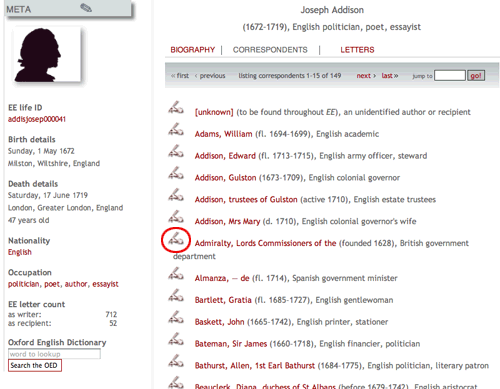
Task: Click the quill icon beside Addison, Edward
Action: pos(176,151)
